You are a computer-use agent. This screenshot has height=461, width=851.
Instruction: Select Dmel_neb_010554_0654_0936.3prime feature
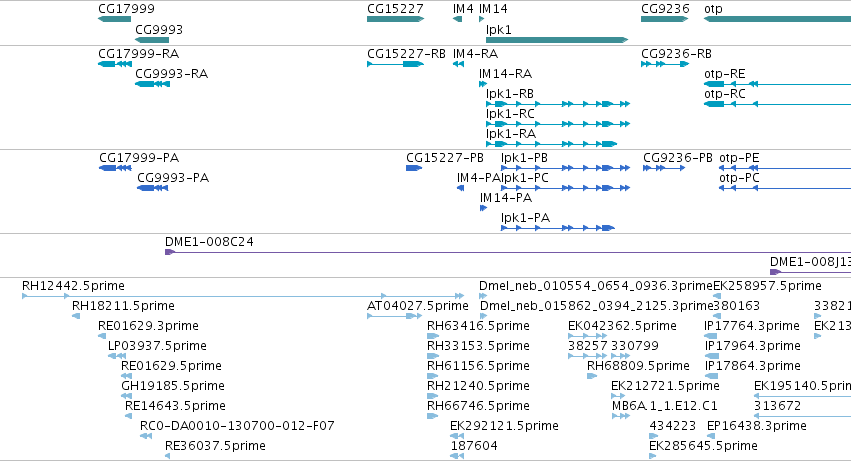point(483,296)
